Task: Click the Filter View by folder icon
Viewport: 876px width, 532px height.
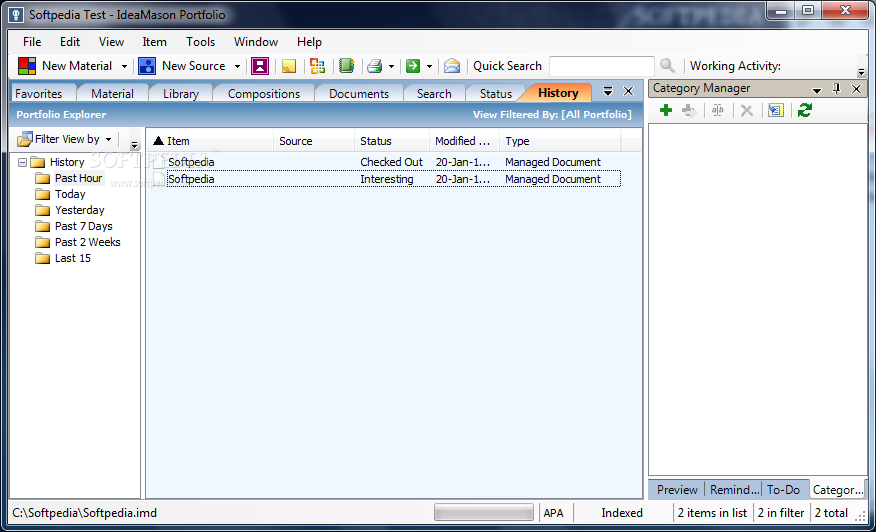Action: point(25,139)
